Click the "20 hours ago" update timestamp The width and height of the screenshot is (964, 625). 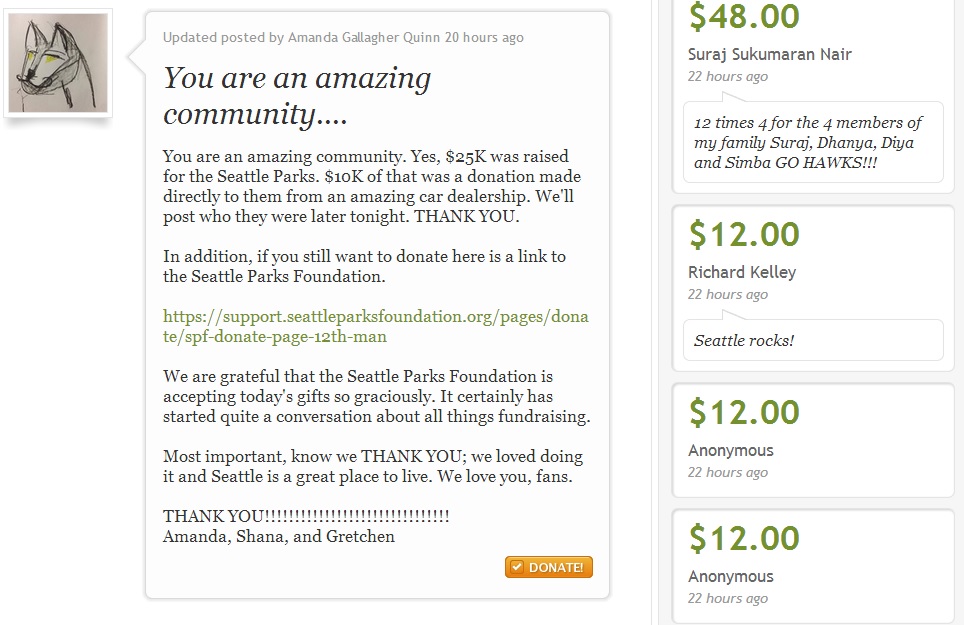coord(484,38)
